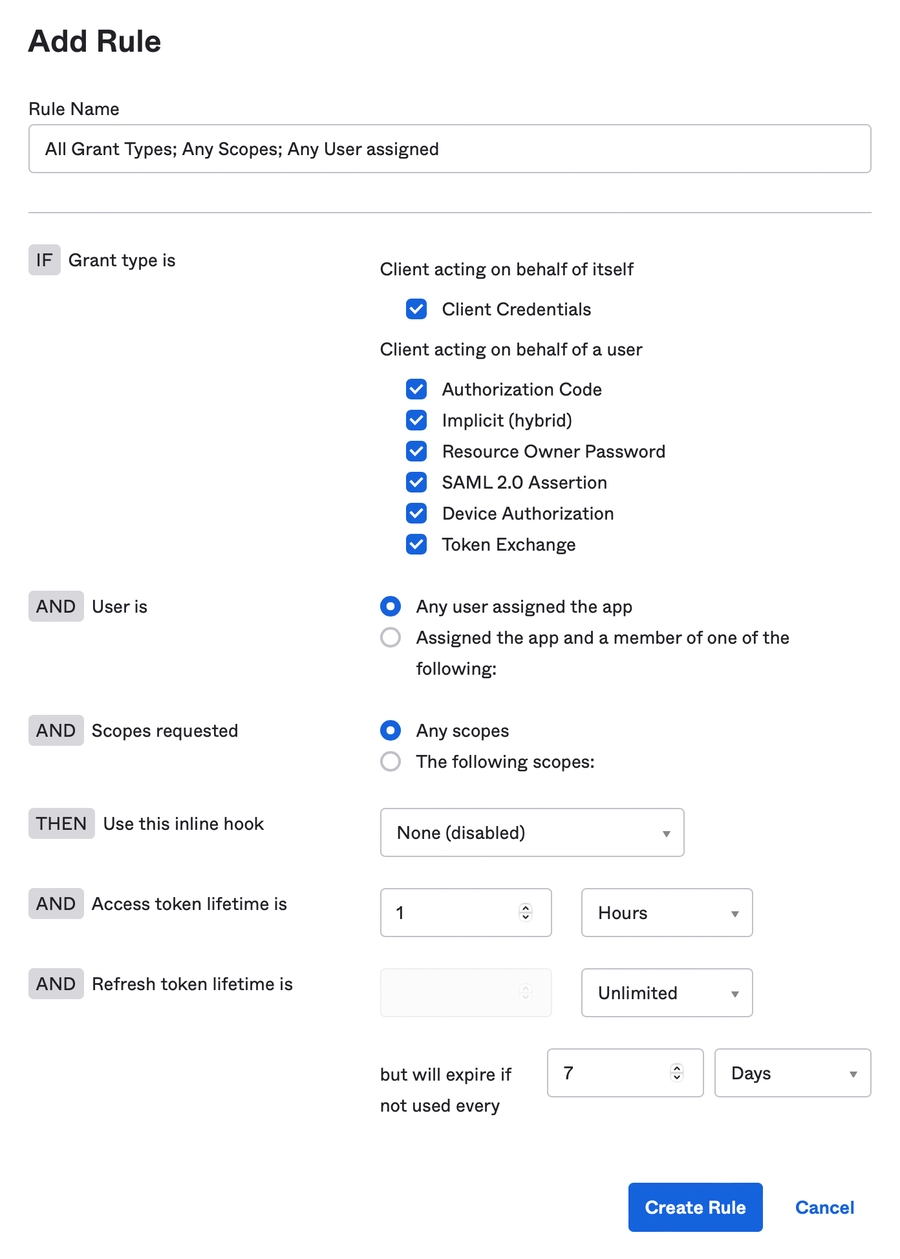Open the Days unit dropdown for expiry

tap(792, 1072)
